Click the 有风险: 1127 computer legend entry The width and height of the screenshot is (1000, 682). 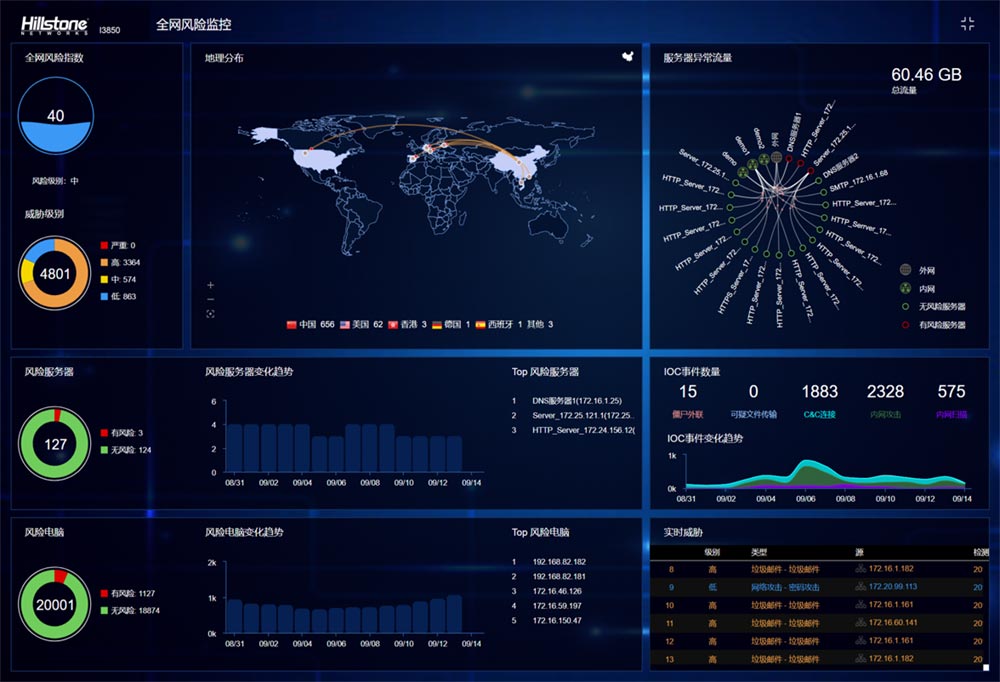(128, 593)
